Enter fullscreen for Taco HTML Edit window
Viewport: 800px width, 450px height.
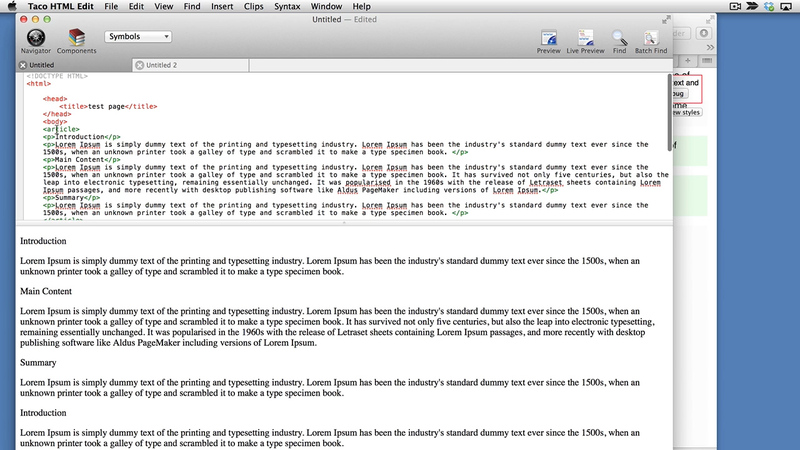(666, 20)
